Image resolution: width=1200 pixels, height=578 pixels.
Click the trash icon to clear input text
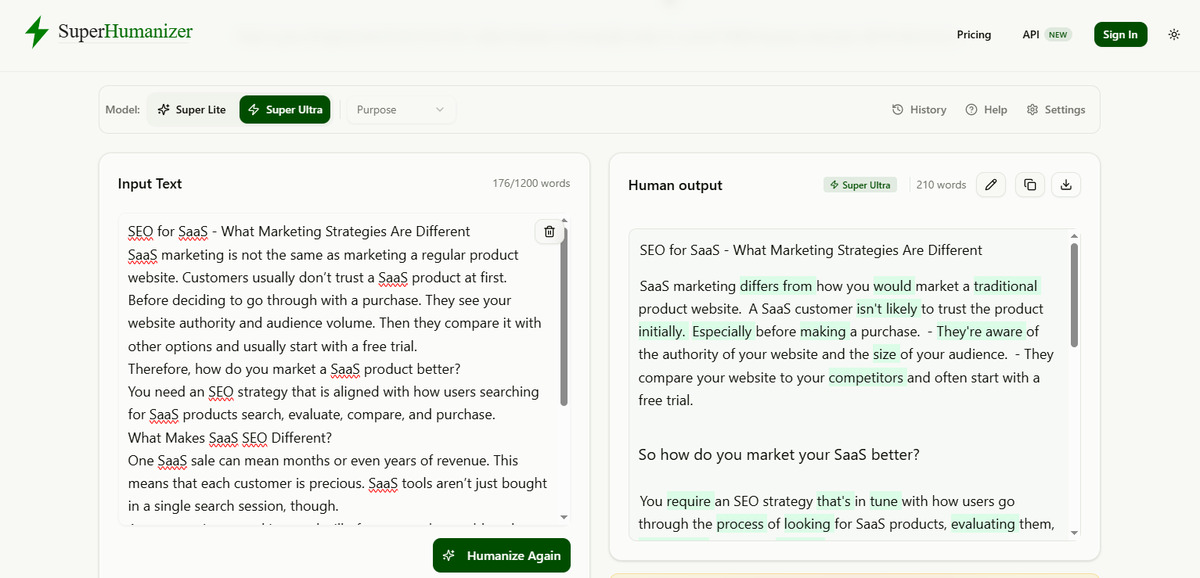[x=549, y=232]
